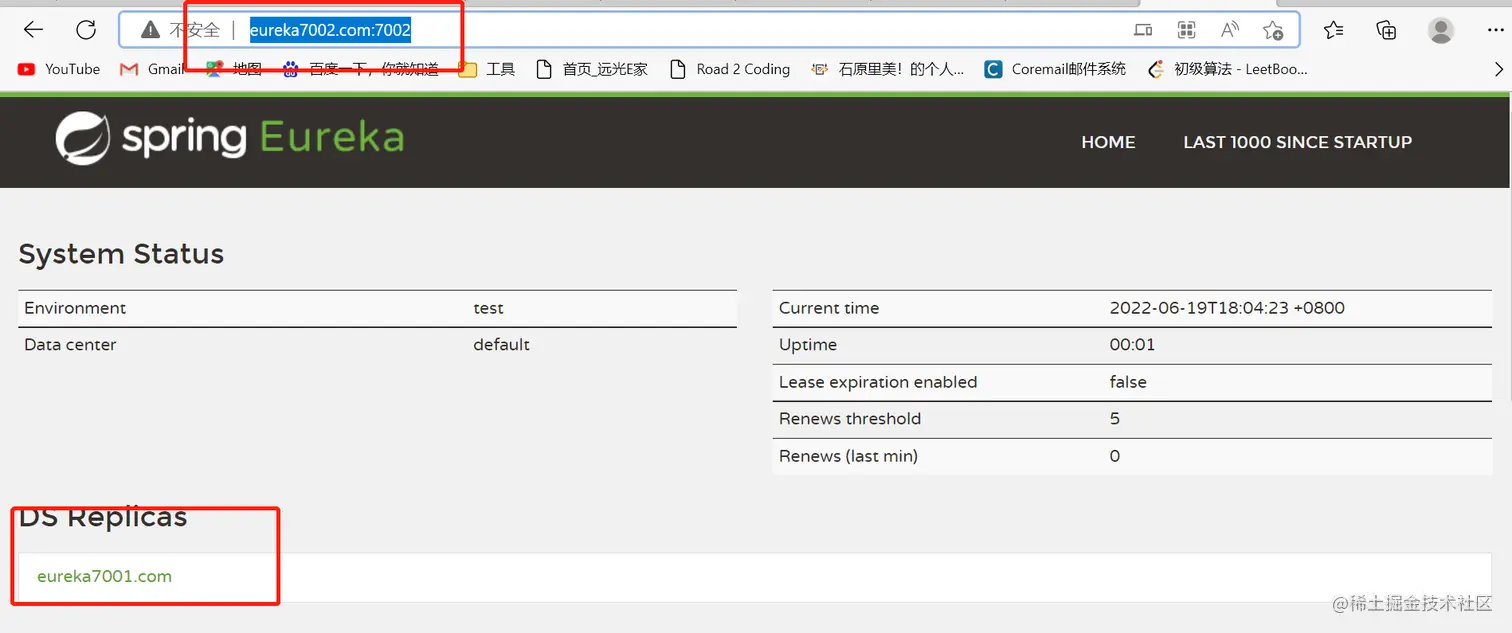Open the Coremail邮件系统 bookmark
The width and height of the screenshot is (1512, 633).
click(x=1055, y=69)
